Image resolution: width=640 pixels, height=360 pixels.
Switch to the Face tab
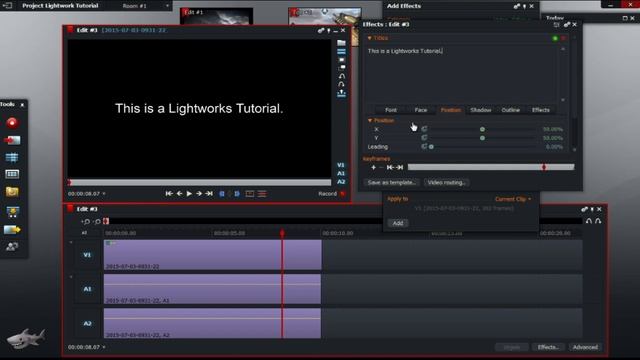421,110
